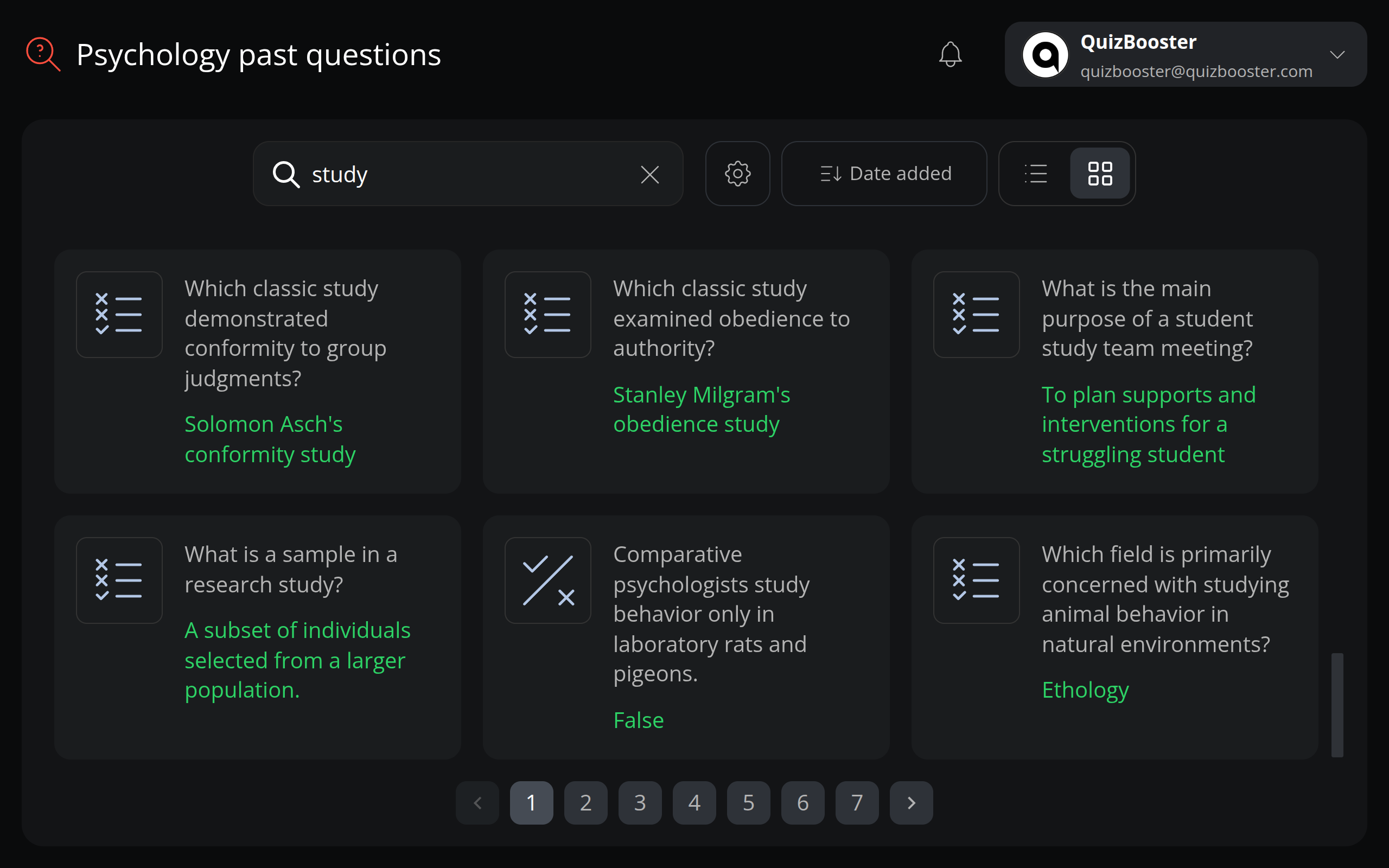Clear the 'study' search text

[x=649, y=174]
